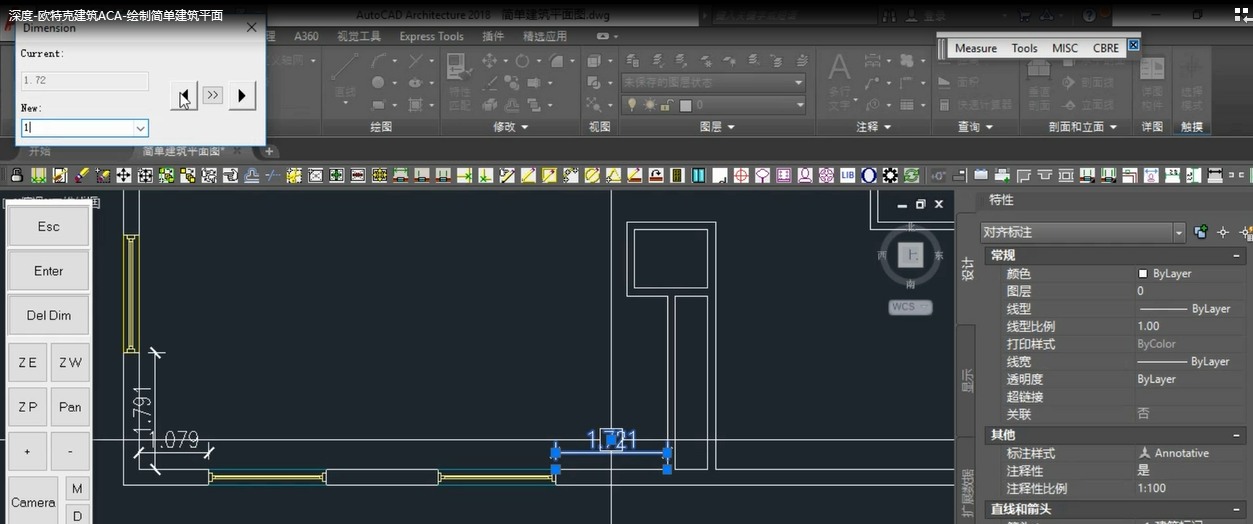Viewport: 1253px width, 524px height.
Task: Open the Measure menu in floating toolbar
Action: 976,48
